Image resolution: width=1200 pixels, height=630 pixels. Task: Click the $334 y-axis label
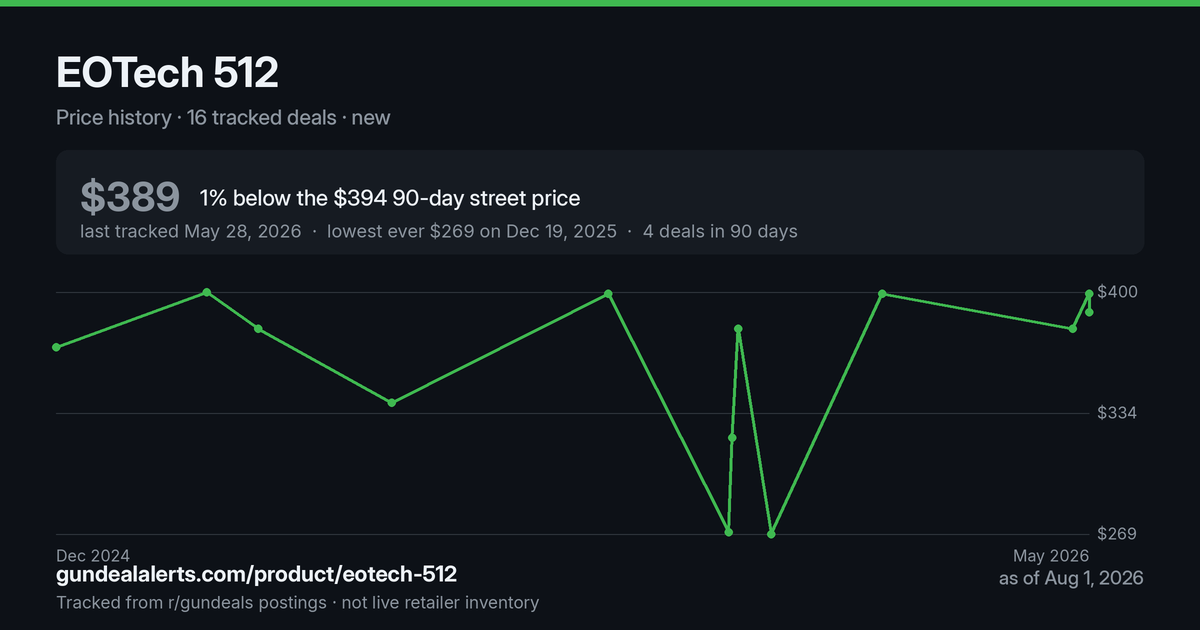(1117, 413)
